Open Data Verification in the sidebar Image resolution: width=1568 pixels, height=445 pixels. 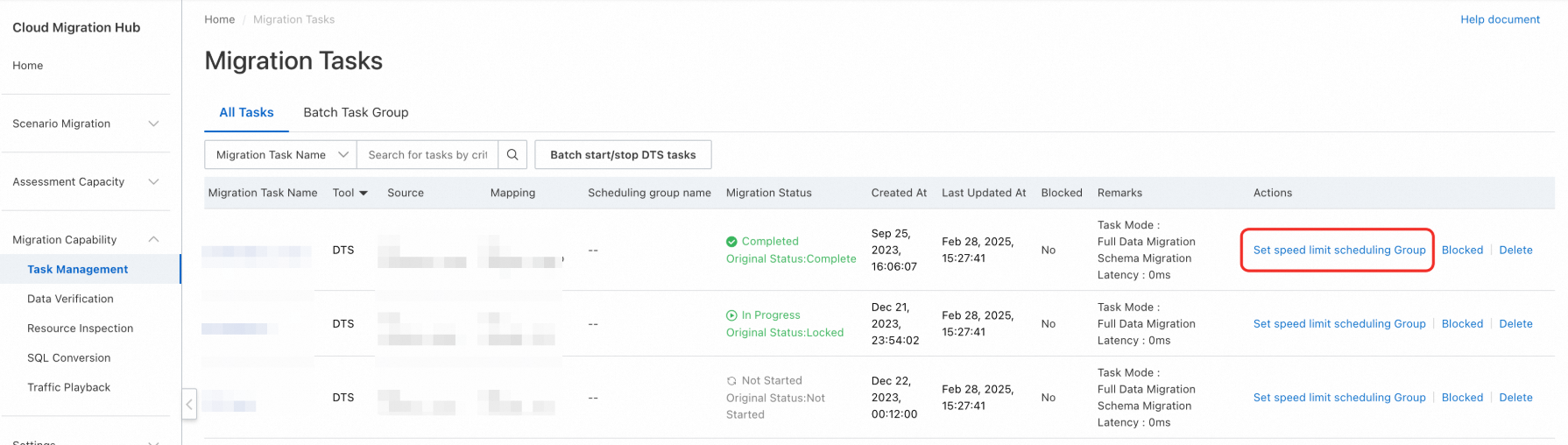pyautogui.click(x=70, y=299)
